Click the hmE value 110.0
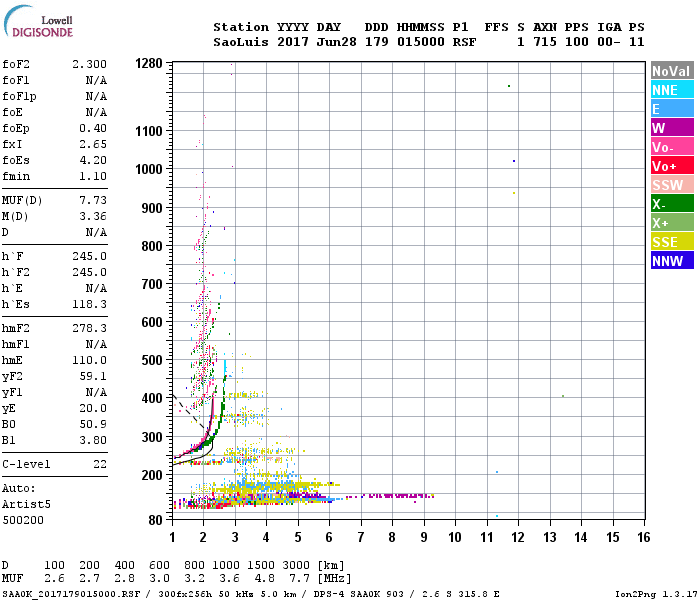The image size is (700, 600). coord(89,360)
